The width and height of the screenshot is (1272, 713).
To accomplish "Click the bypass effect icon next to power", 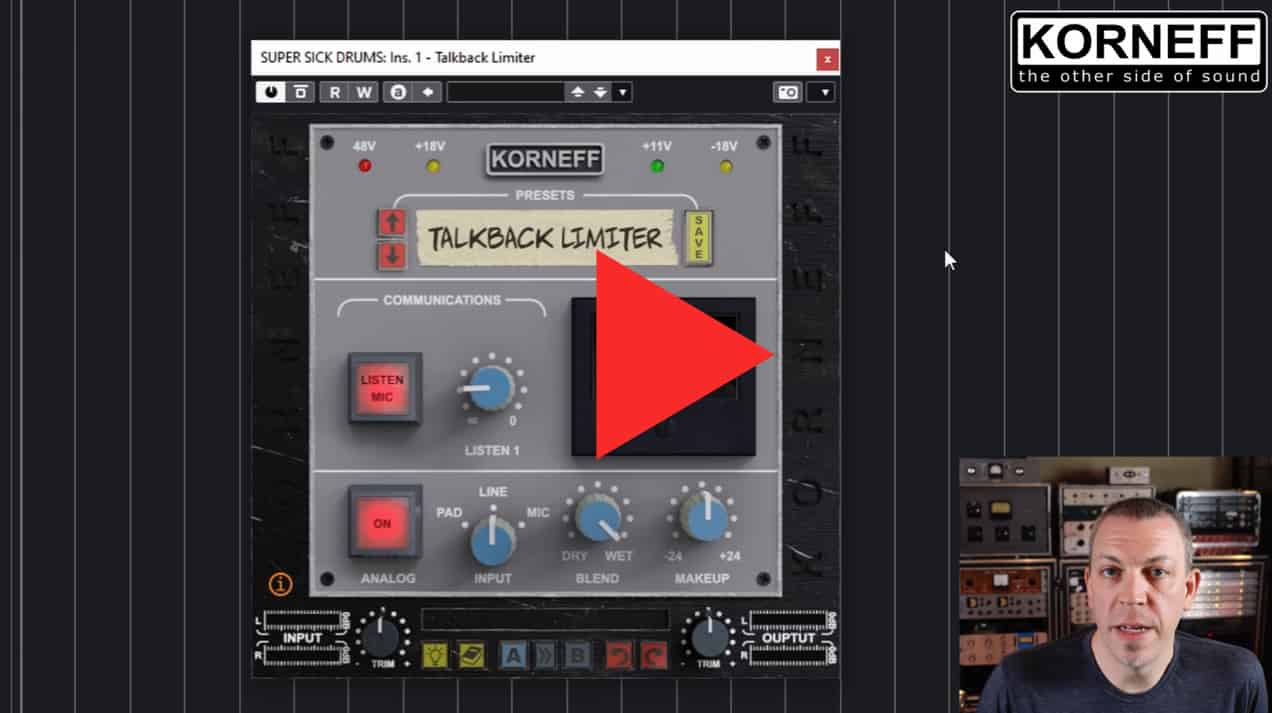I will click(x=300, y=92).
